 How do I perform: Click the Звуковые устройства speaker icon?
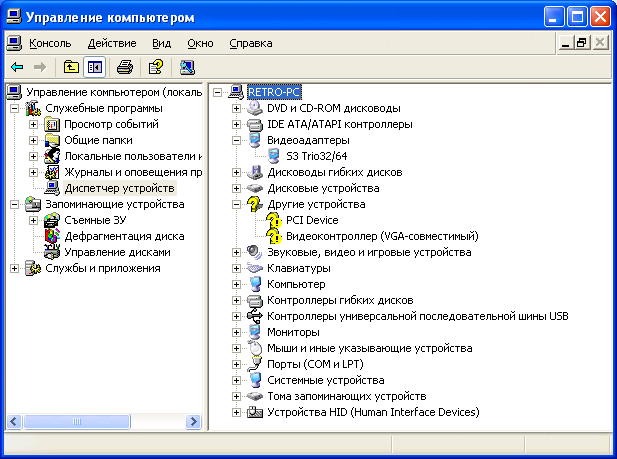[x=255, y=252]
